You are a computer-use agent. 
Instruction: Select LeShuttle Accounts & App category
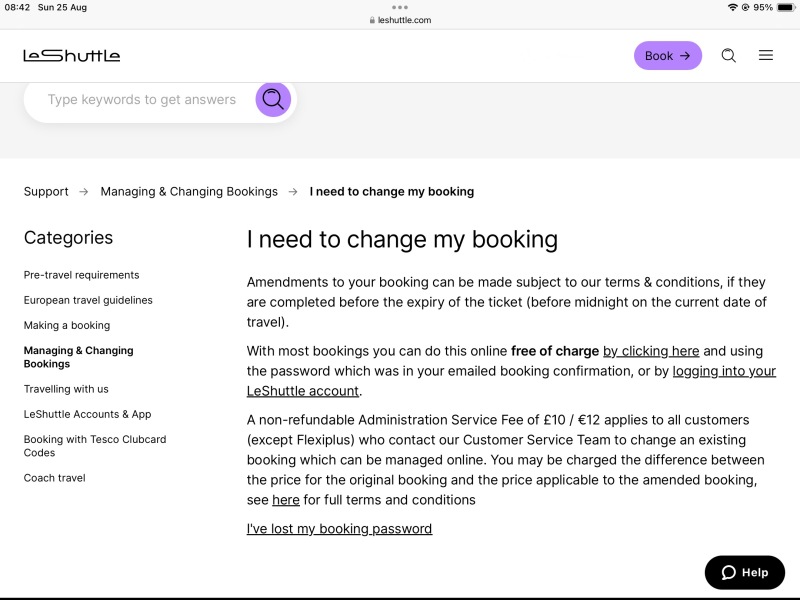[x=87, y=414]
